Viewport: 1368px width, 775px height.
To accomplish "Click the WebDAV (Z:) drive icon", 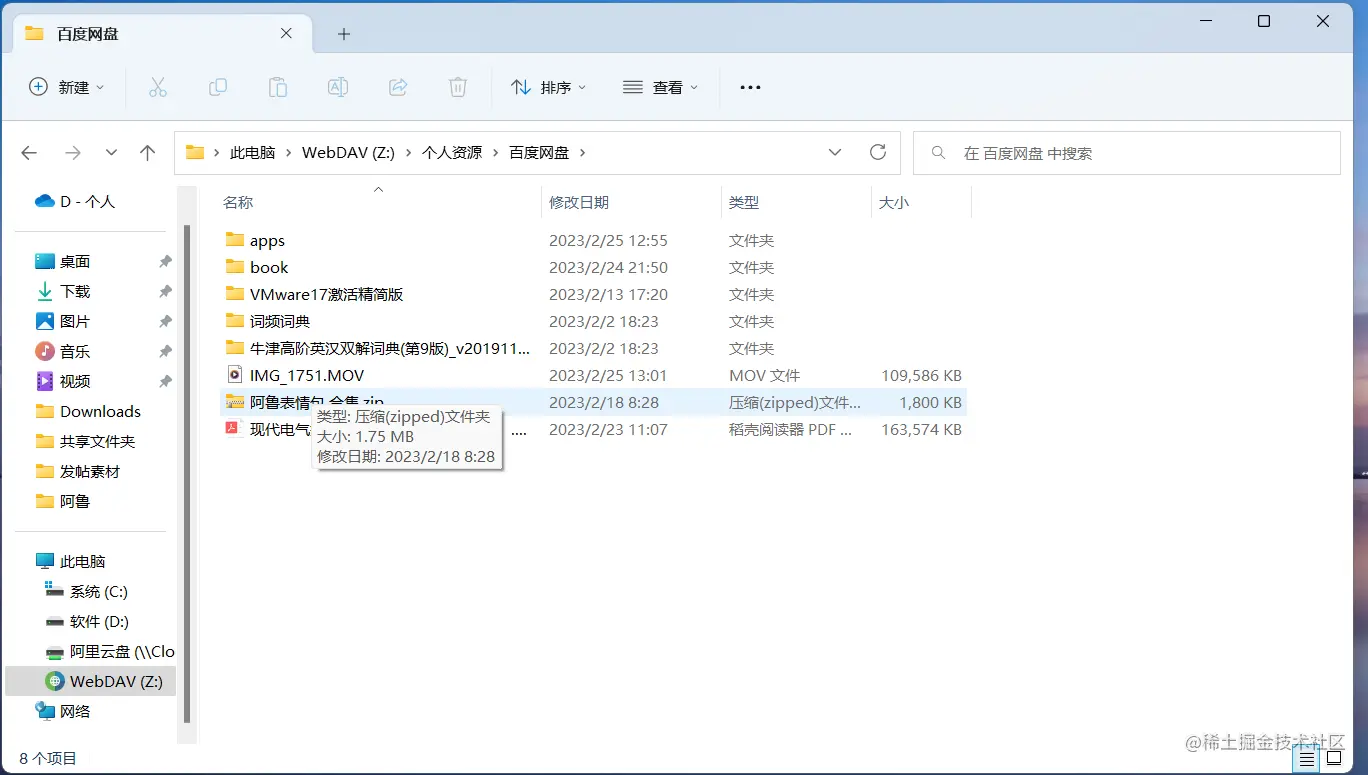I will coord(55,681).
